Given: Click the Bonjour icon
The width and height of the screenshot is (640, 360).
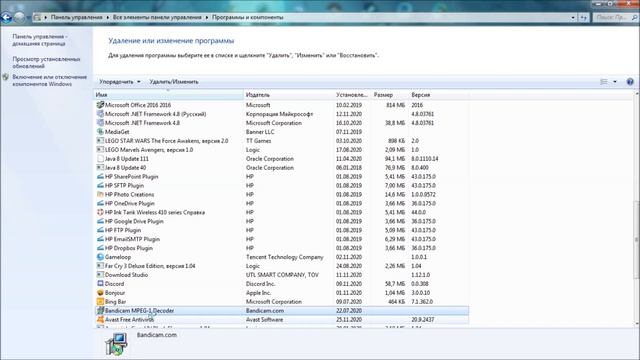Looking at the screenshot, I should click(x=100, y=293).
